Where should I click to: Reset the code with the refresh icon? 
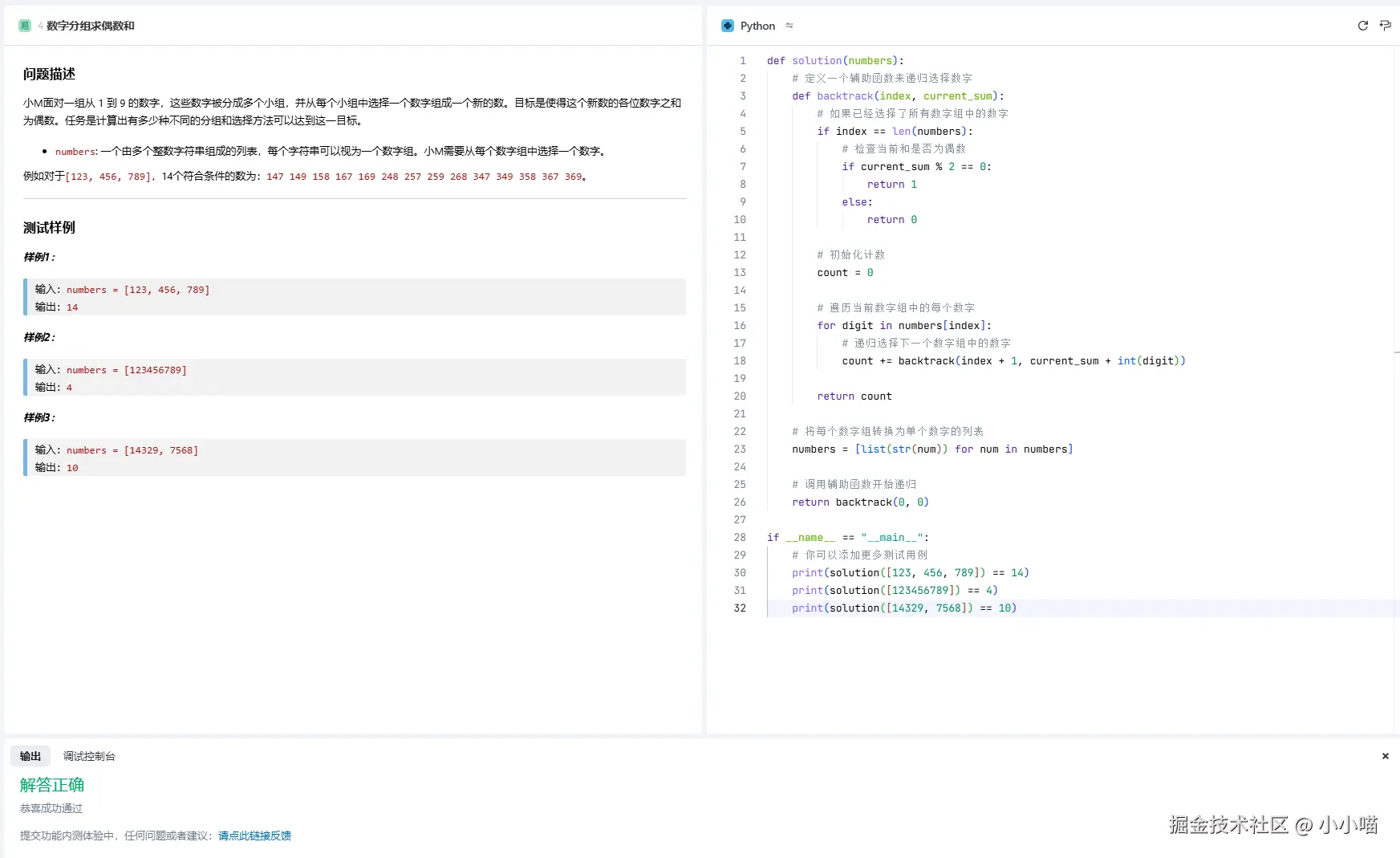(x=1362, y=26)
